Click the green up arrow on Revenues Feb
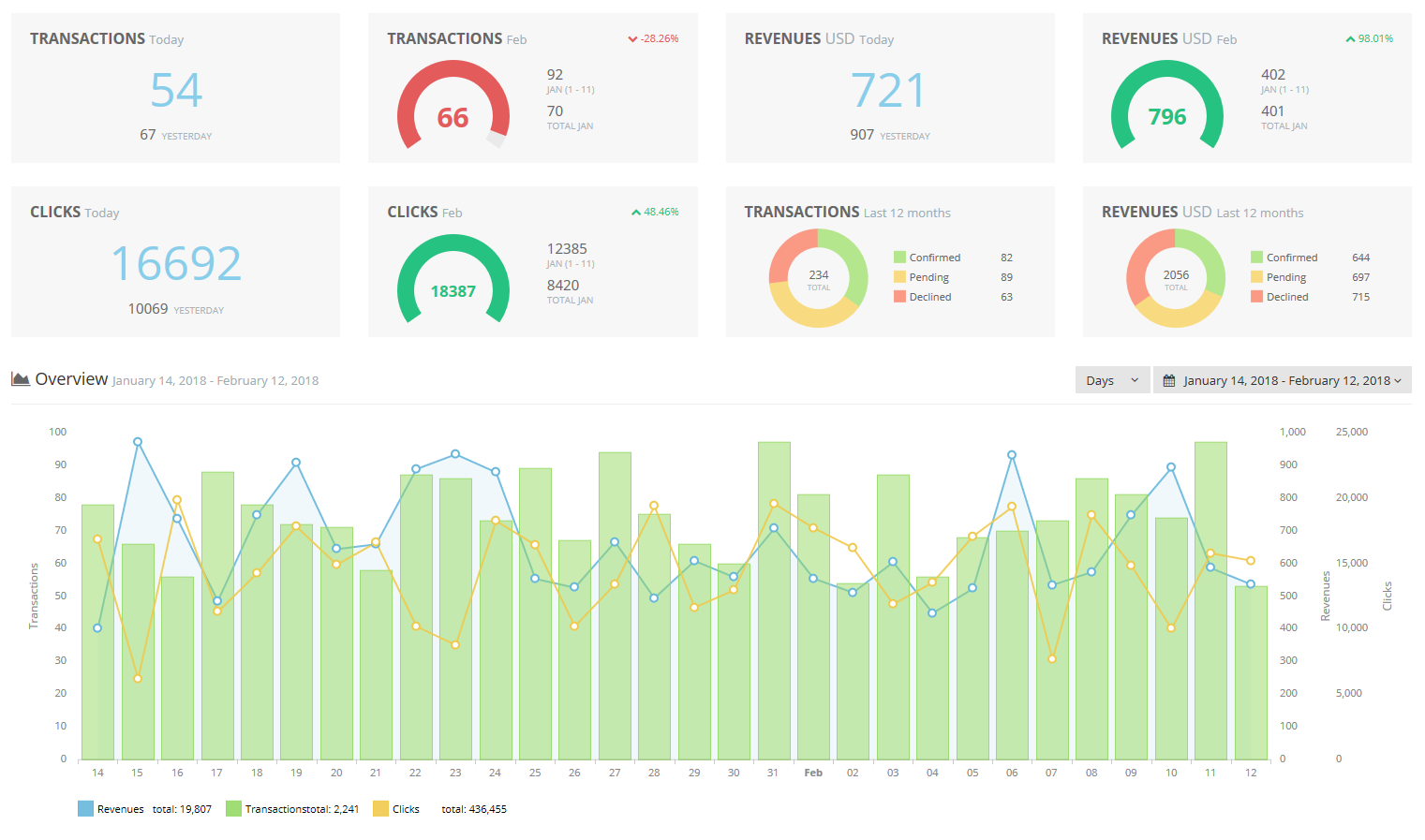 (1350, 39)
